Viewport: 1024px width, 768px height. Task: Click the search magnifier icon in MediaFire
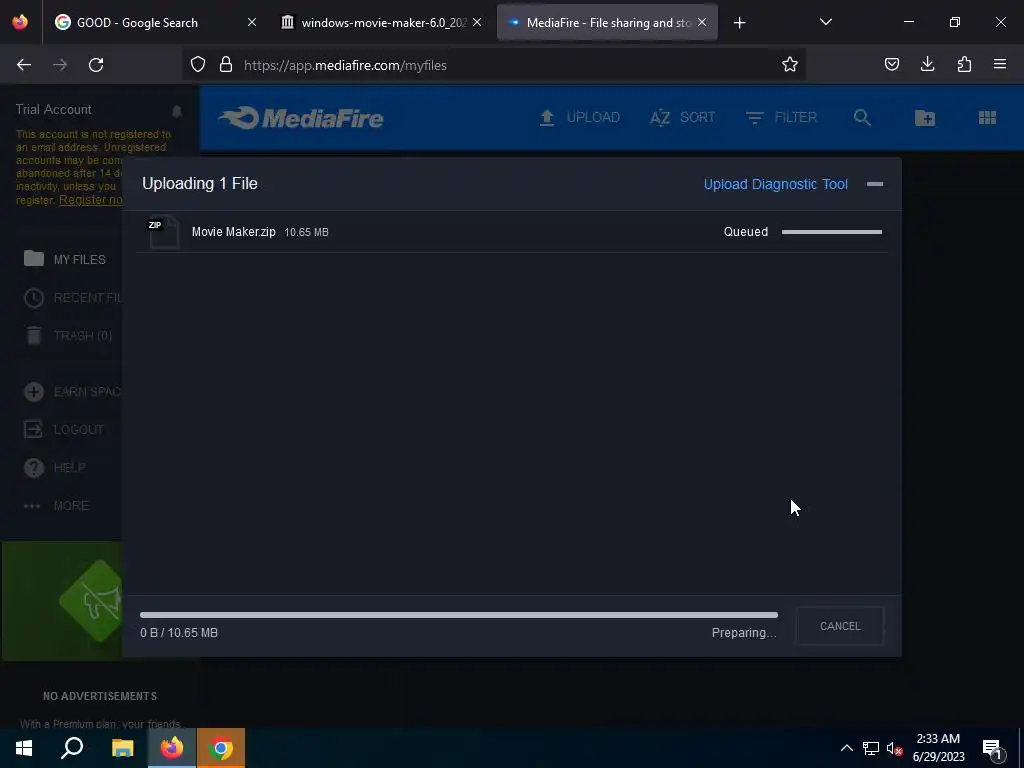click(862, 118)
